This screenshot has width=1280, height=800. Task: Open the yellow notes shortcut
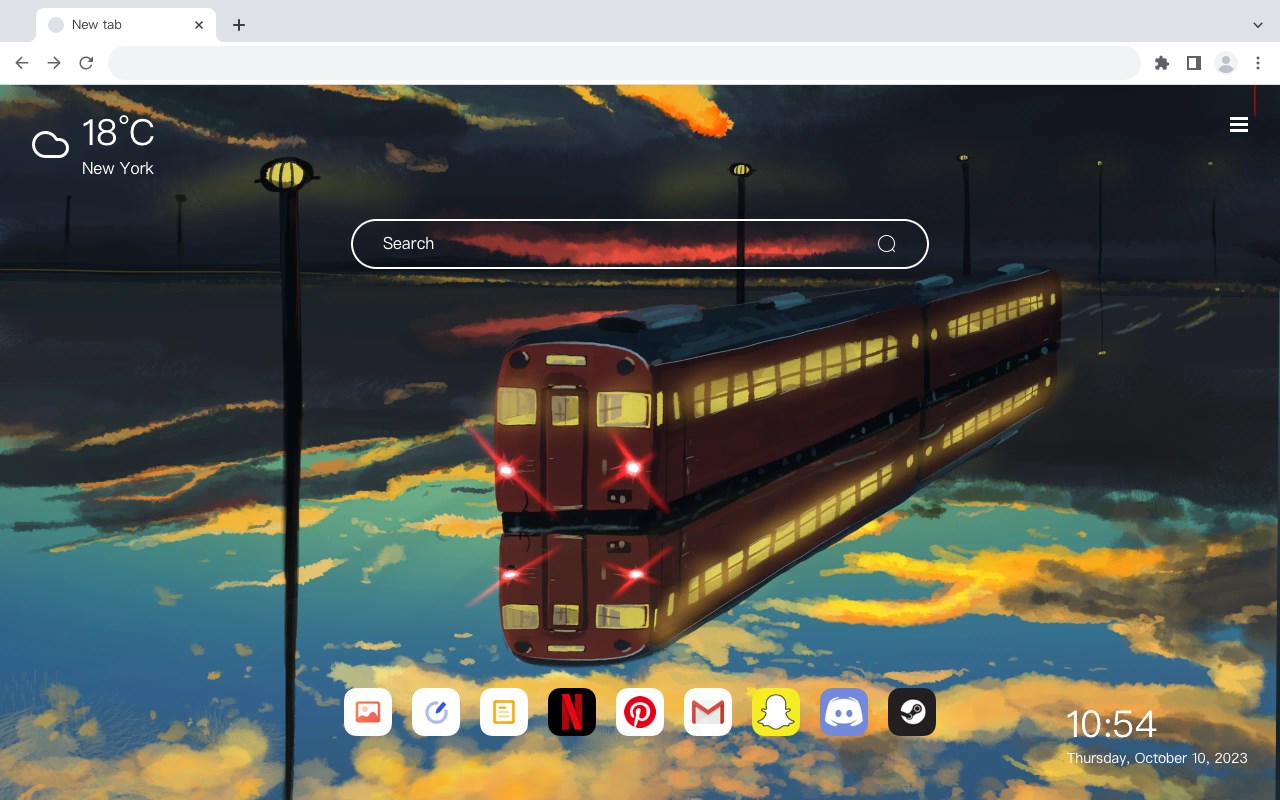pos(504,712)
